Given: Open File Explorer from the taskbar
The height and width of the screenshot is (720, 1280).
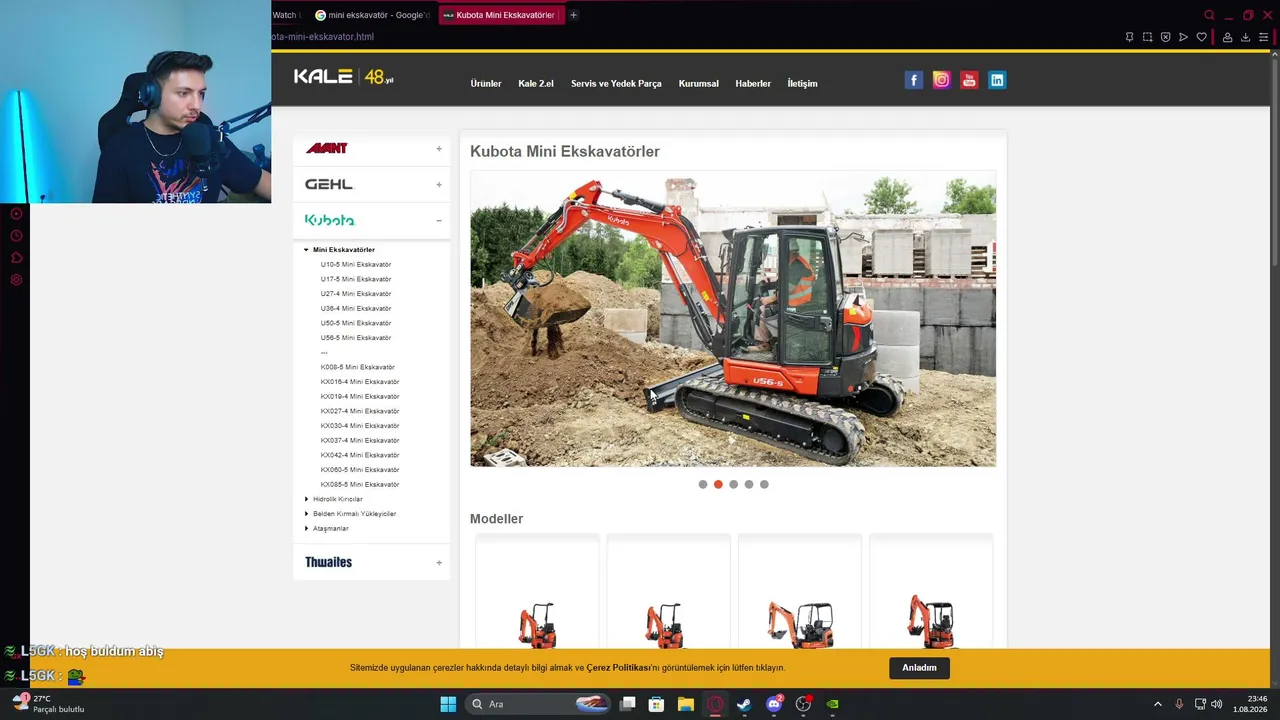Looking at the screenshot, I should 685,704.
